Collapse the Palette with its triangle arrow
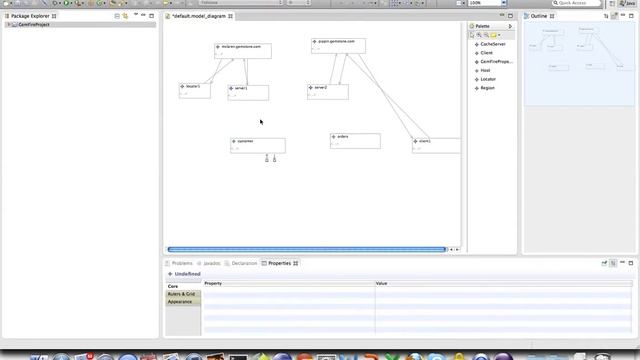 click(510, 26)
